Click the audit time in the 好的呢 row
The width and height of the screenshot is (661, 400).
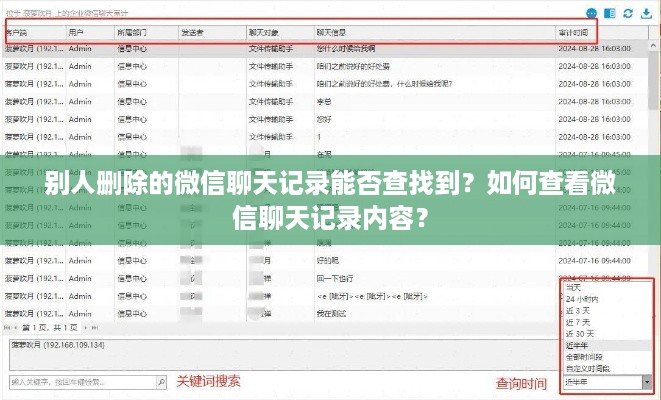coord(594,261)
